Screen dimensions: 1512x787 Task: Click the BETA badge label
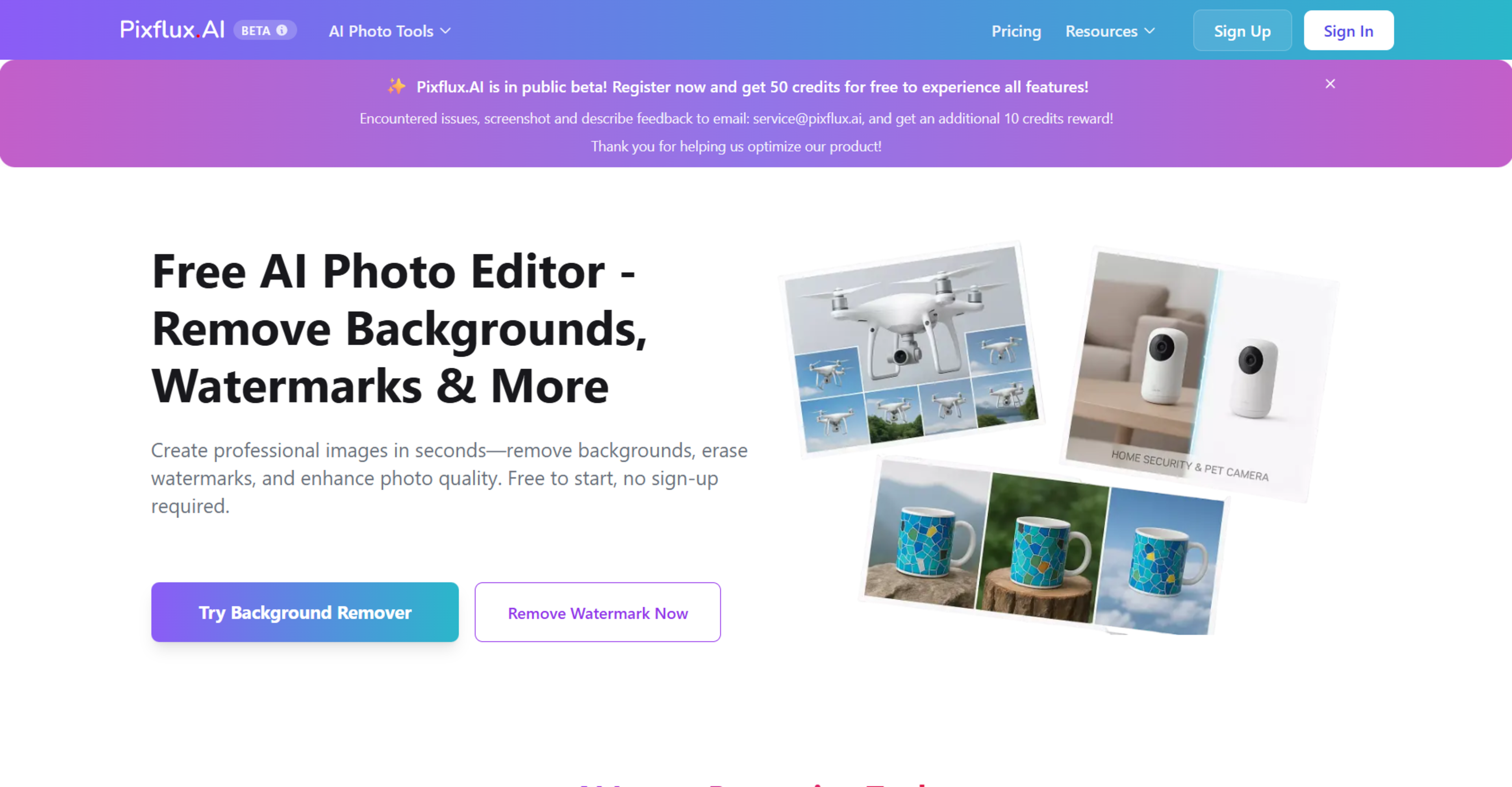tap(256, 31)
